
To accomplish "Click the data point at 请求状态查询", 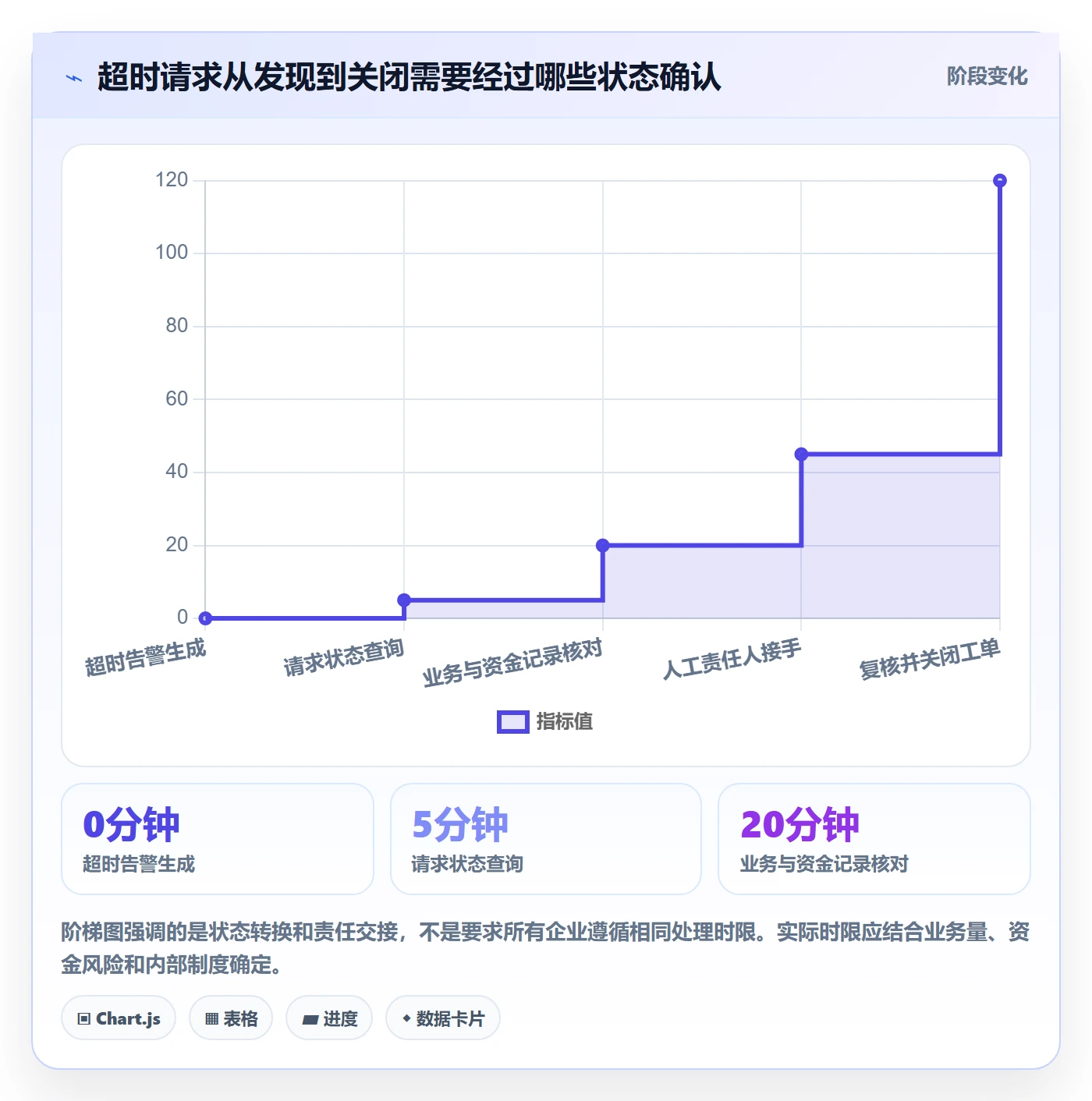I will point(404,600).
